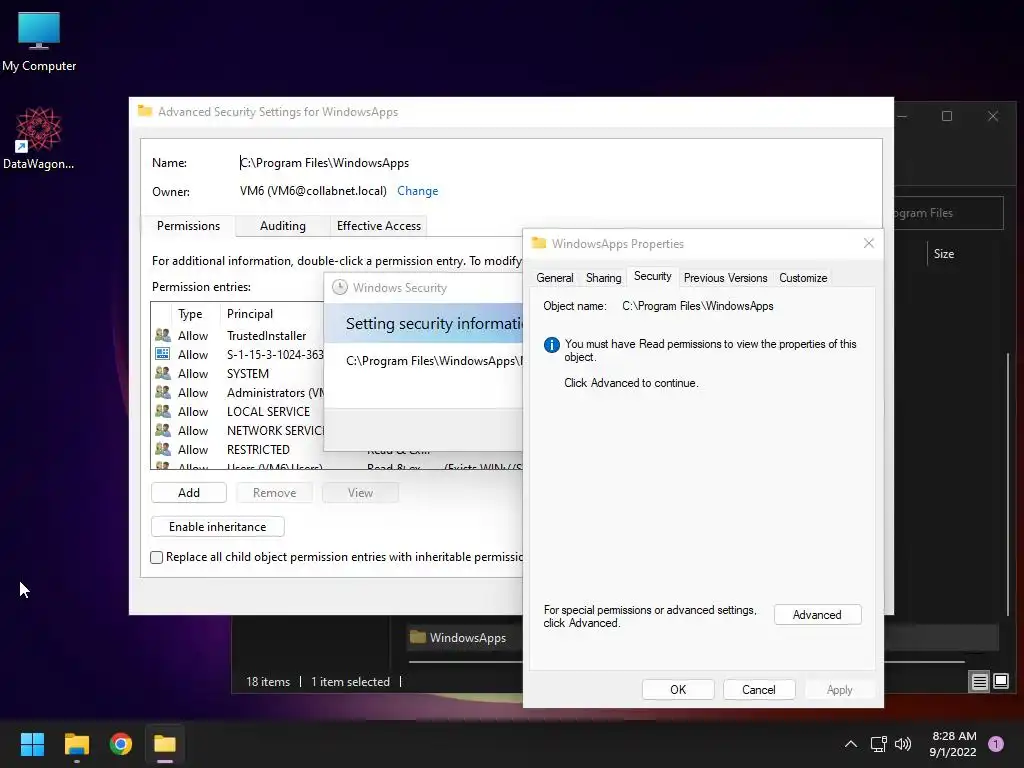Click Enable inheritance button

point(217,526)
